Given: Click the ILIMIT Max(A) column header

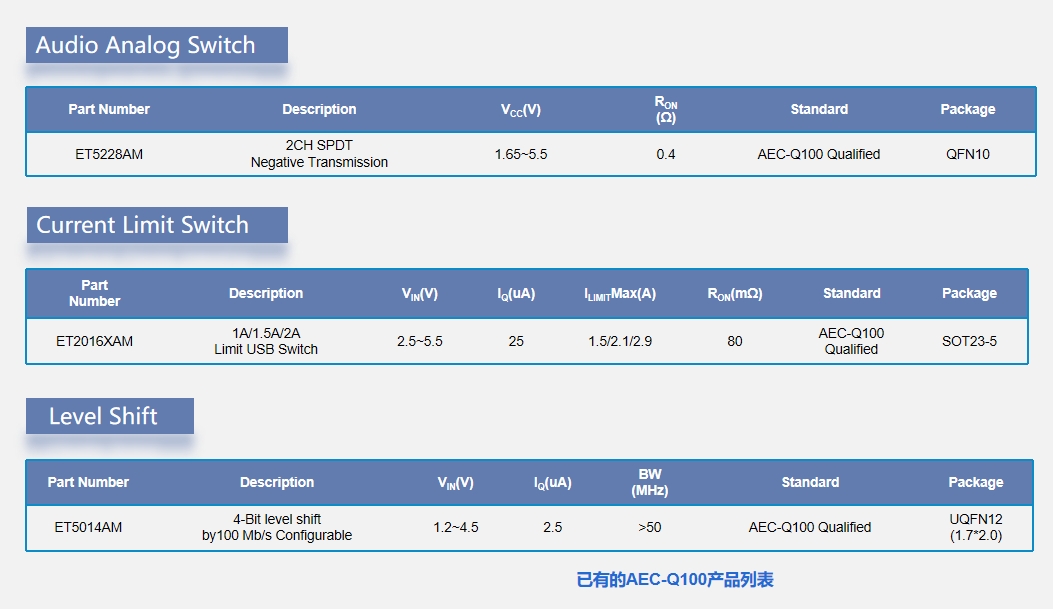Looking at the screenshot, I should 620,293.
